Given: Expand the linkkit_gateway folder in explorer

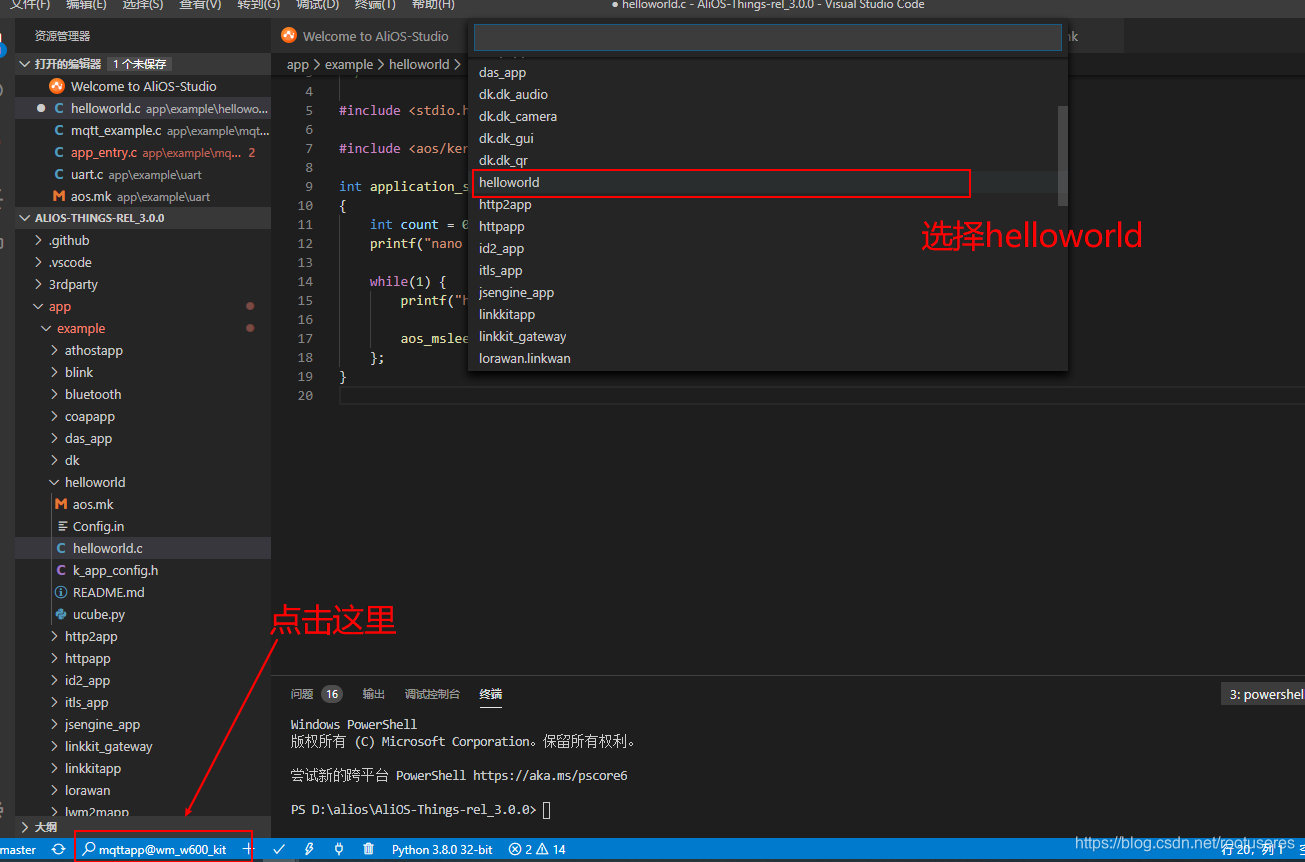Looking at the screenshot, I should pyautogui.click(x=143, y=746).
